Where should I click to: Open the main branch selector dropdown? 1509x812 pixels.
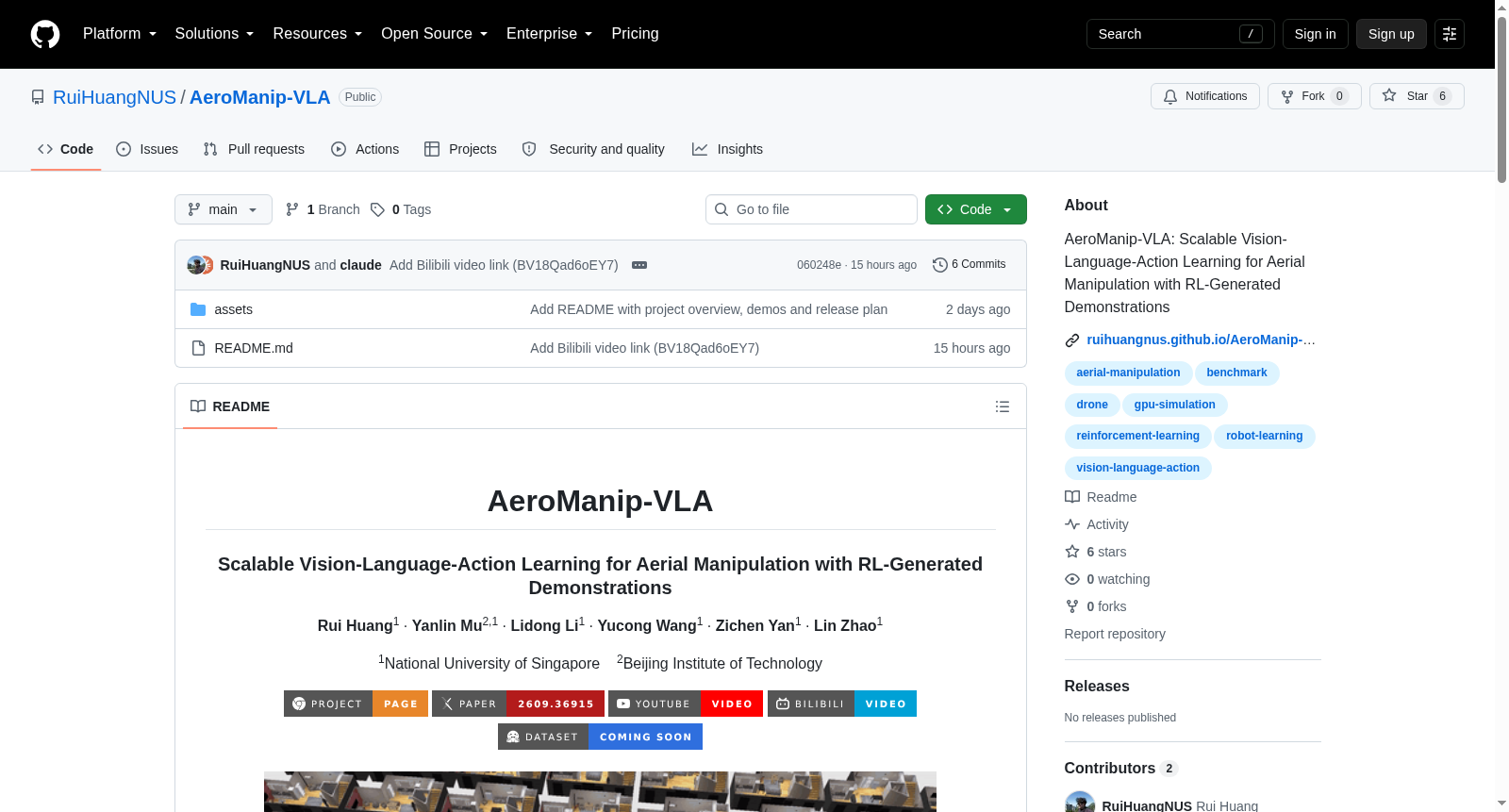pos(223,209)
